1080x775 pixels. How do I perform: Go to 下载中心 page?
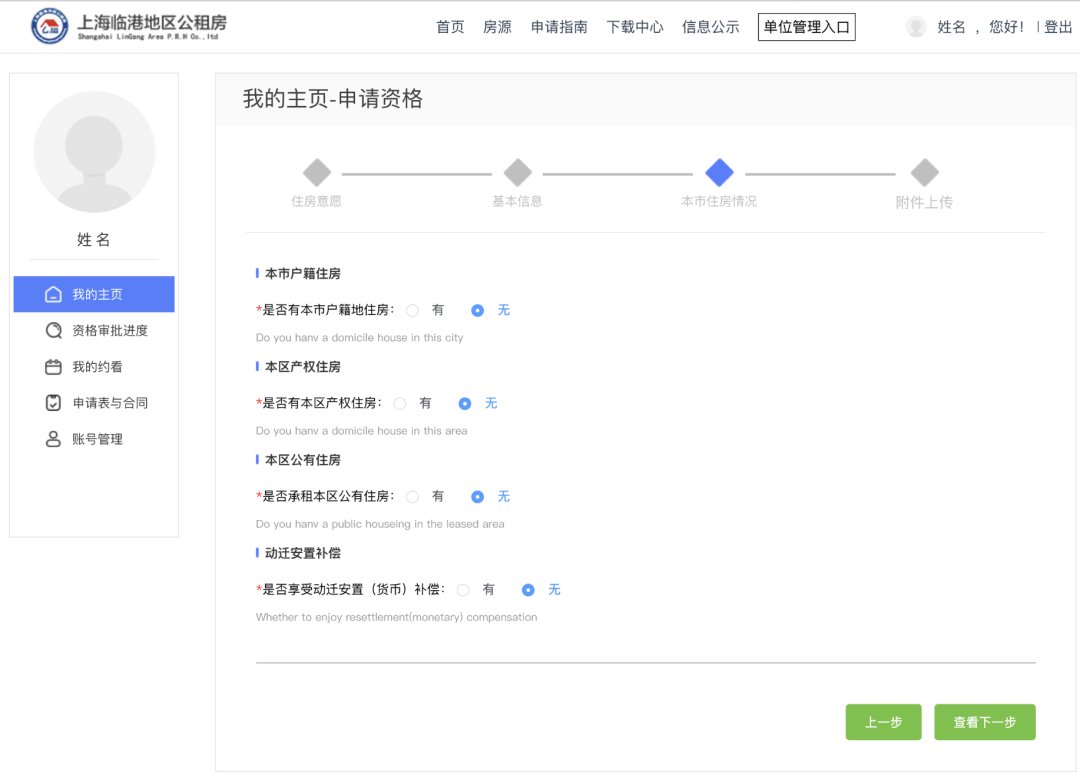tap(635, 27)
